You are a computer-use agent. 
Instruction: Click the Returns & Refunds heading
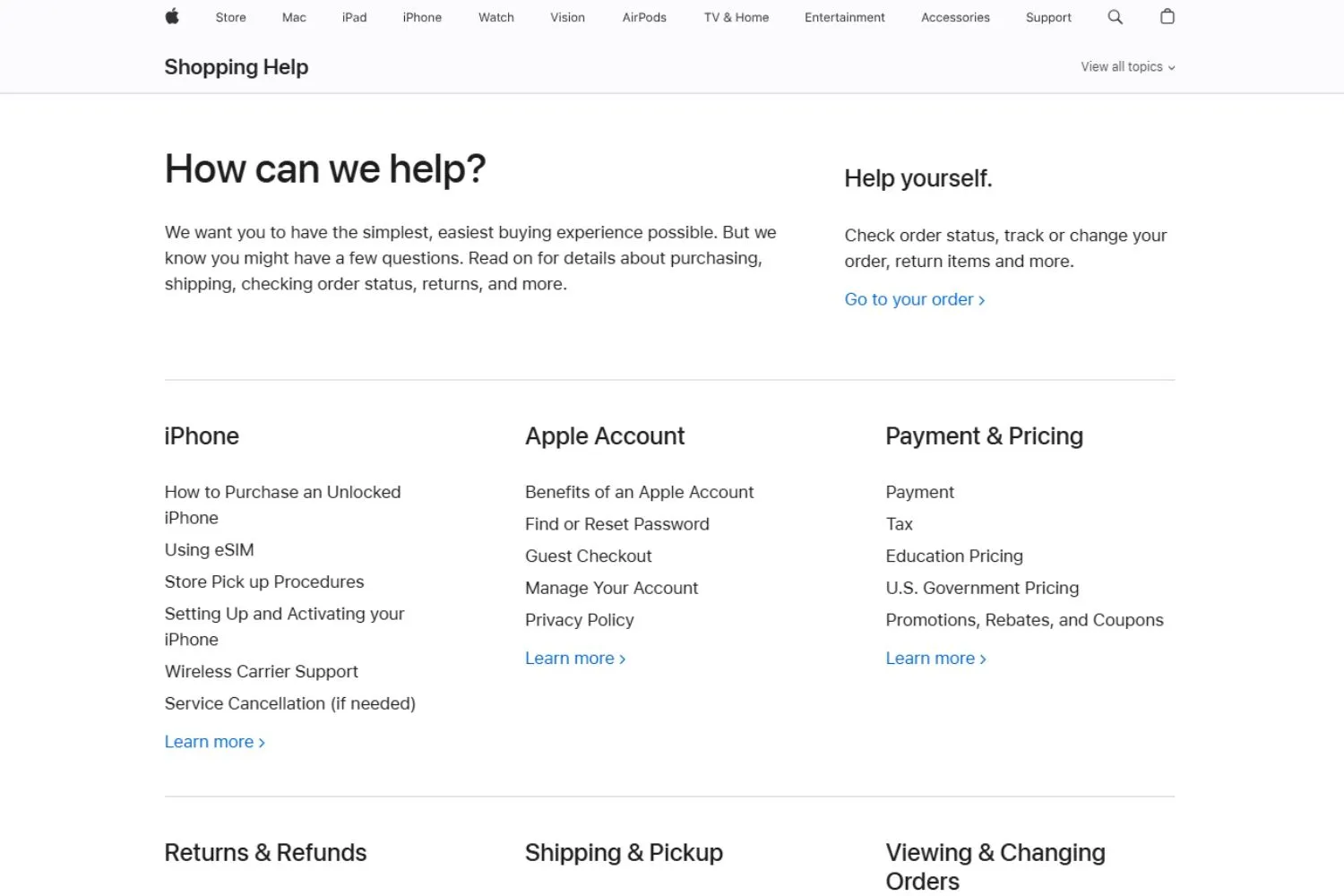265,853
